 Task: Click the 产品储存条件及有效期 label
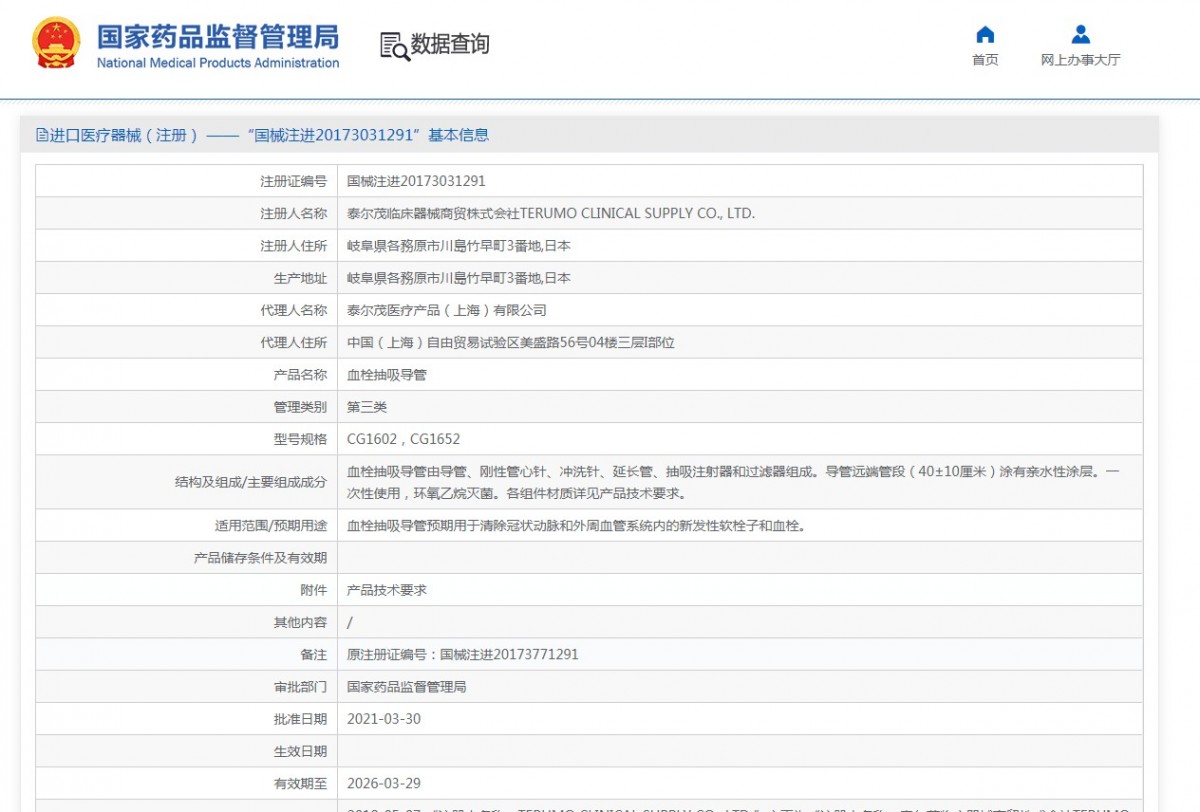click(x=260, y=558)
